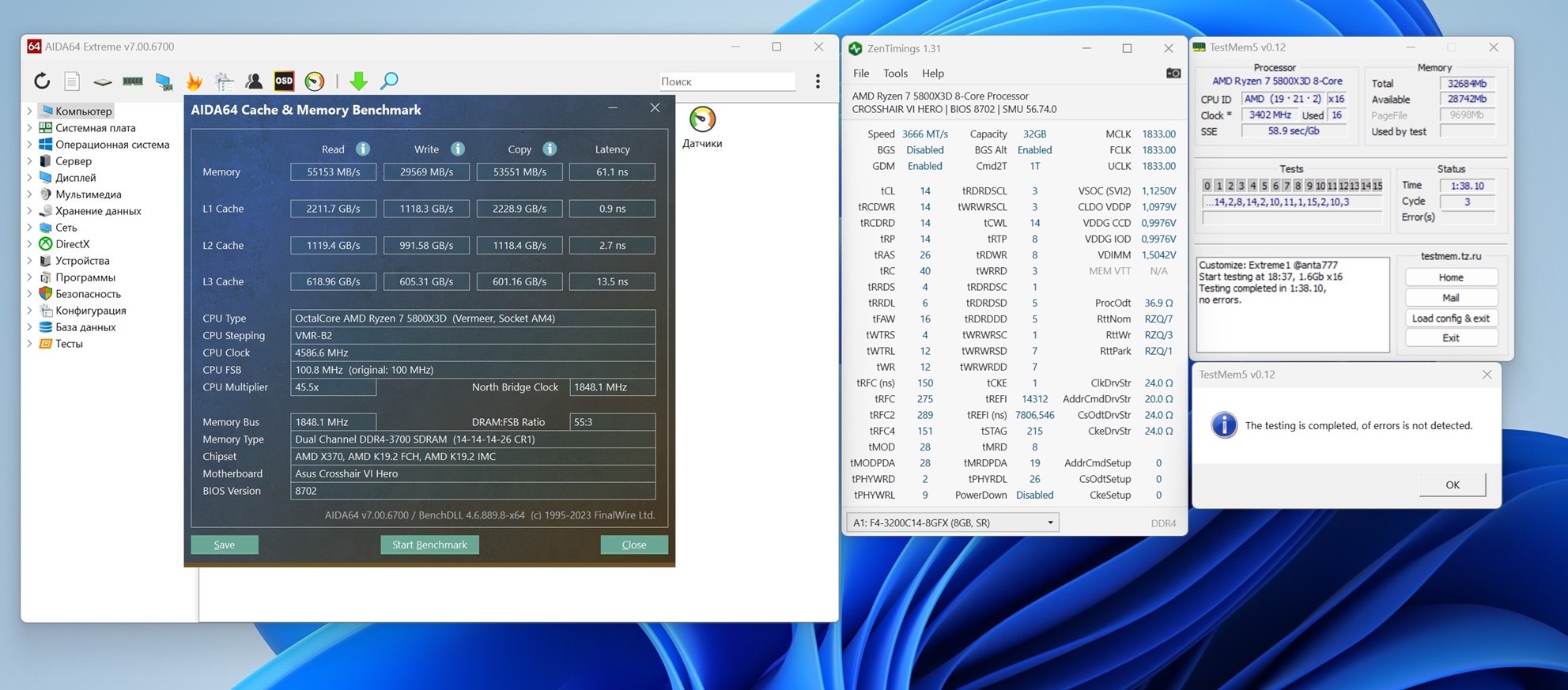Click the ZenTimings title bar logo icon

click(x=855, y=48)
